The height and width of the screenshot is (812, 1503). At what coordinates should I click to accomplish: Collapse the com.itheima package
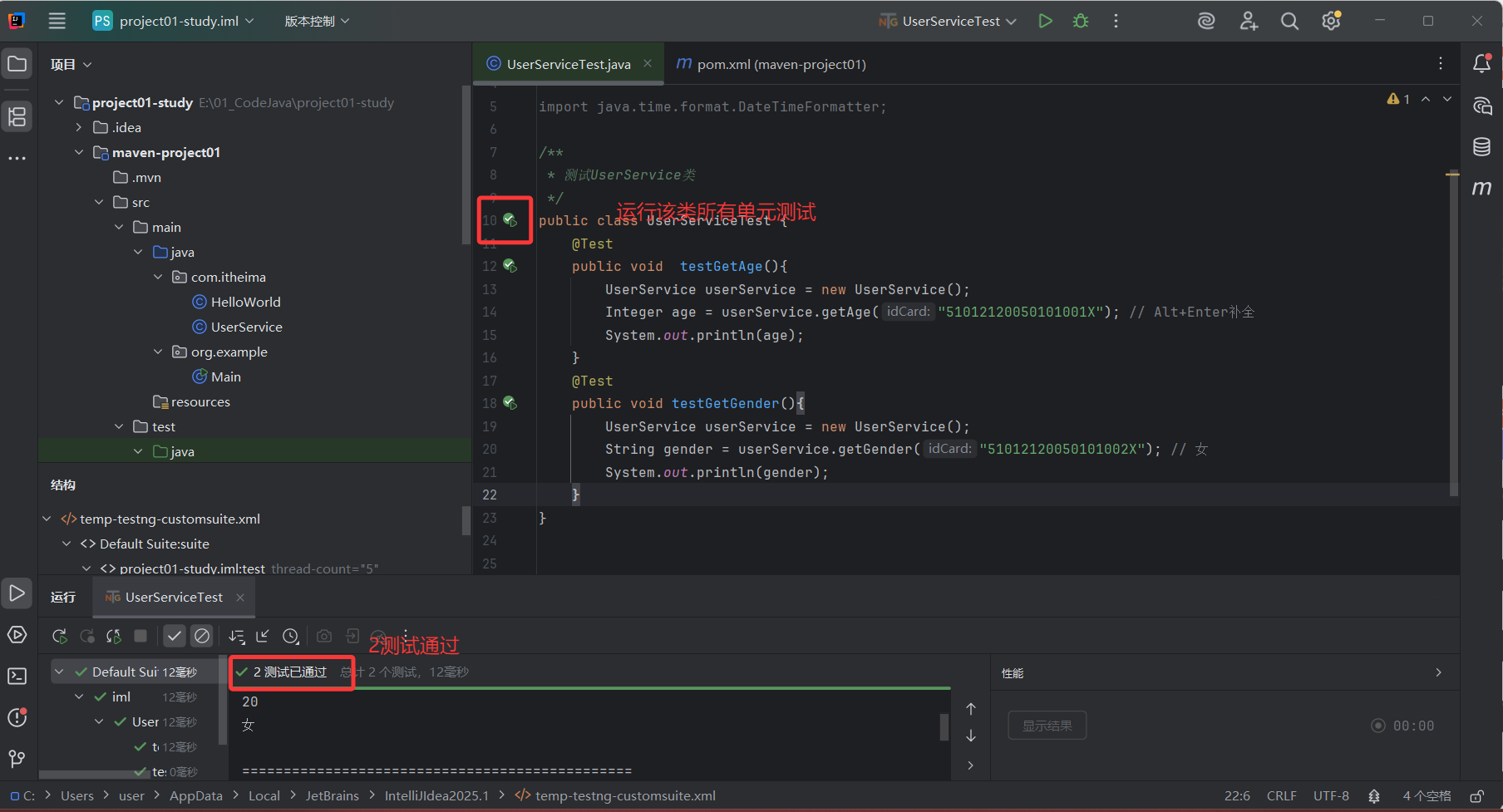[x=158, y=277]
